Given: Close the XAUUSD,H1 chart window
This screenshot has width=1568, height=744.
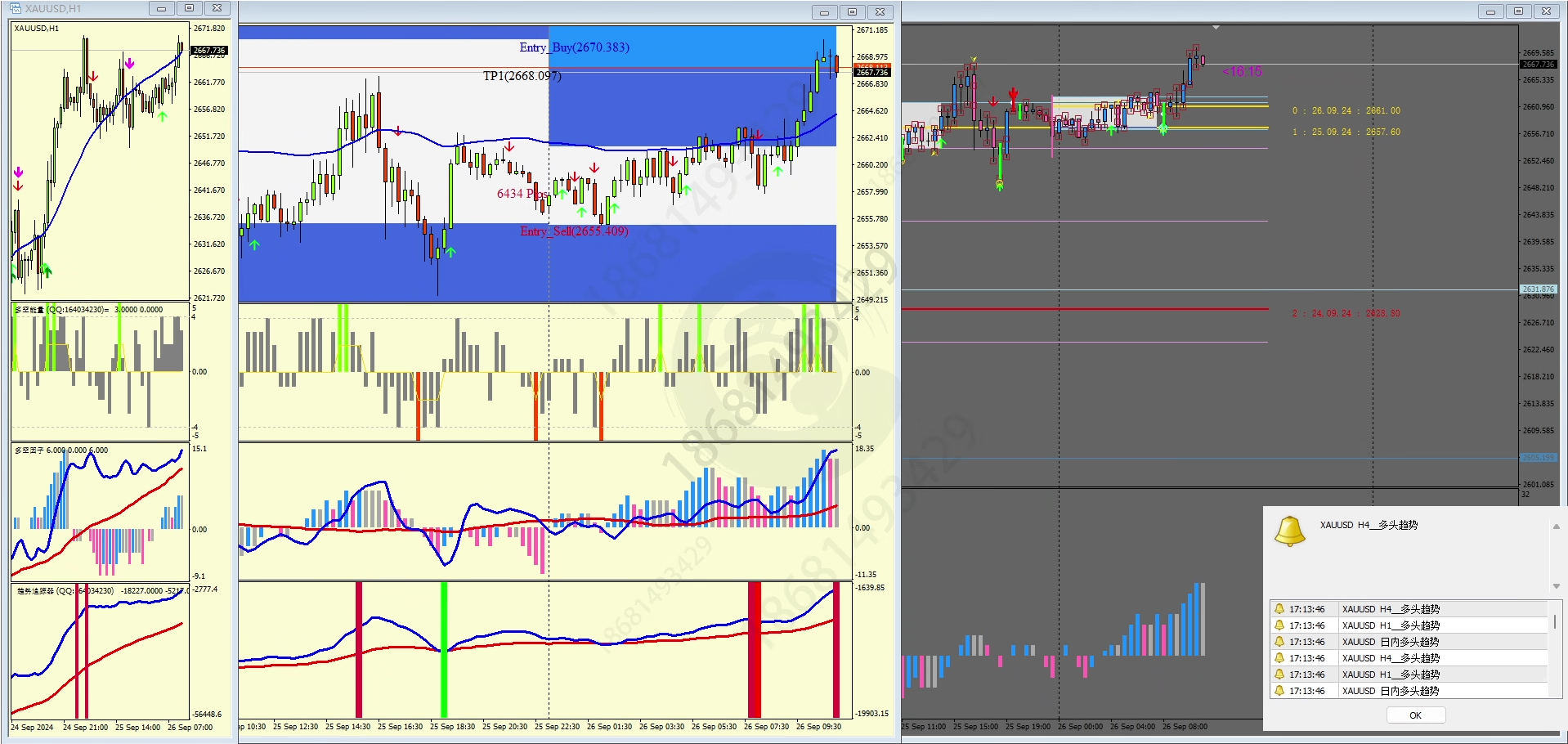Looking at the screenshot, I should point(217,8).
